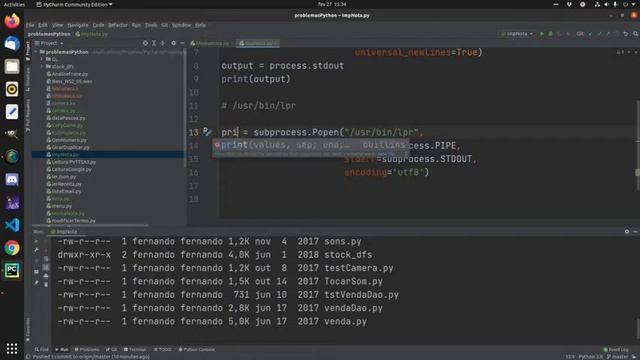
Task: Select opened file target icon in Project panel
Action: pos(145,43)
